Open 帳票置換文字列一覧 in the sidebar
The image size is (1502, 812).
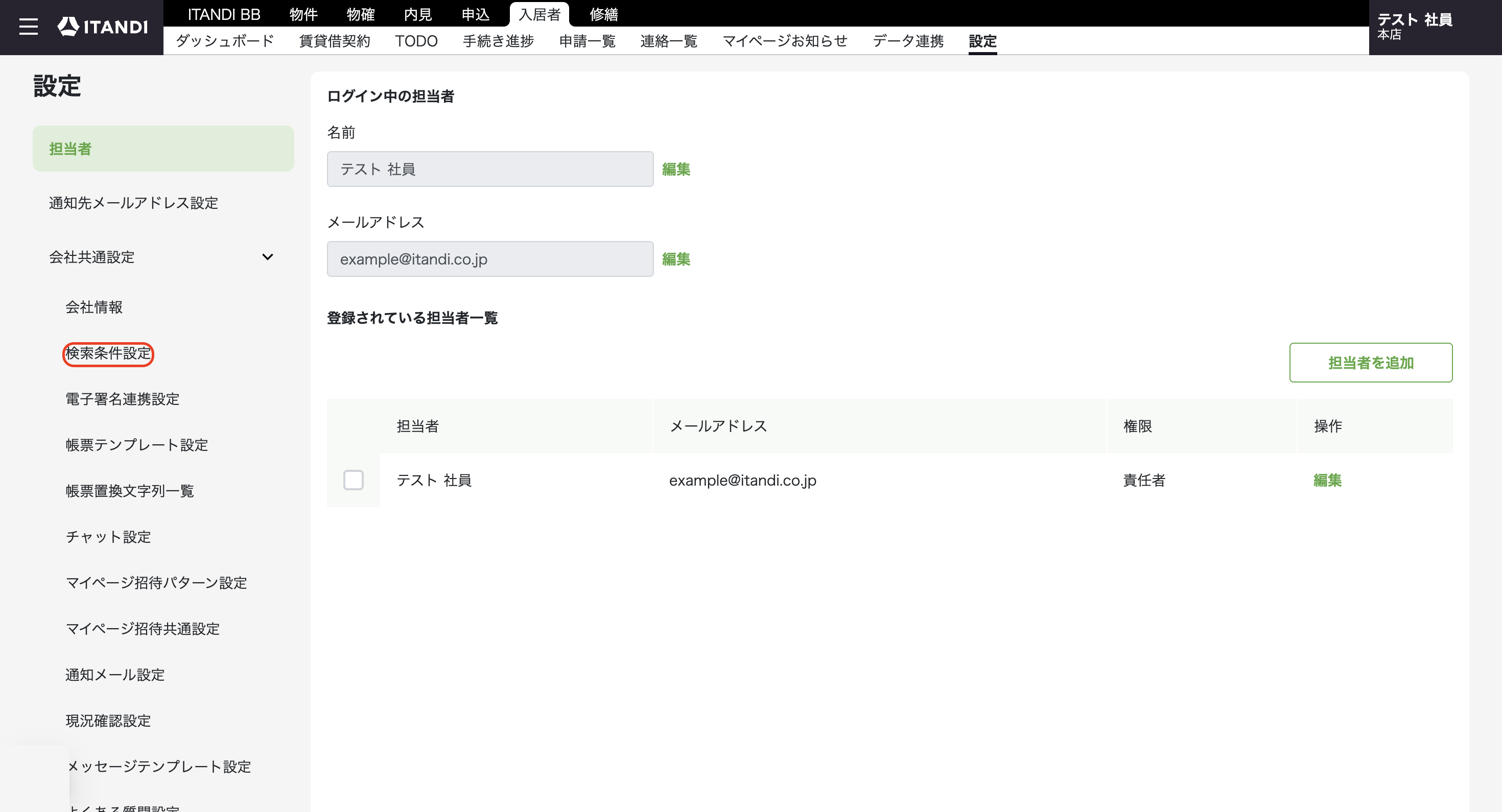[x=129, y=491]
